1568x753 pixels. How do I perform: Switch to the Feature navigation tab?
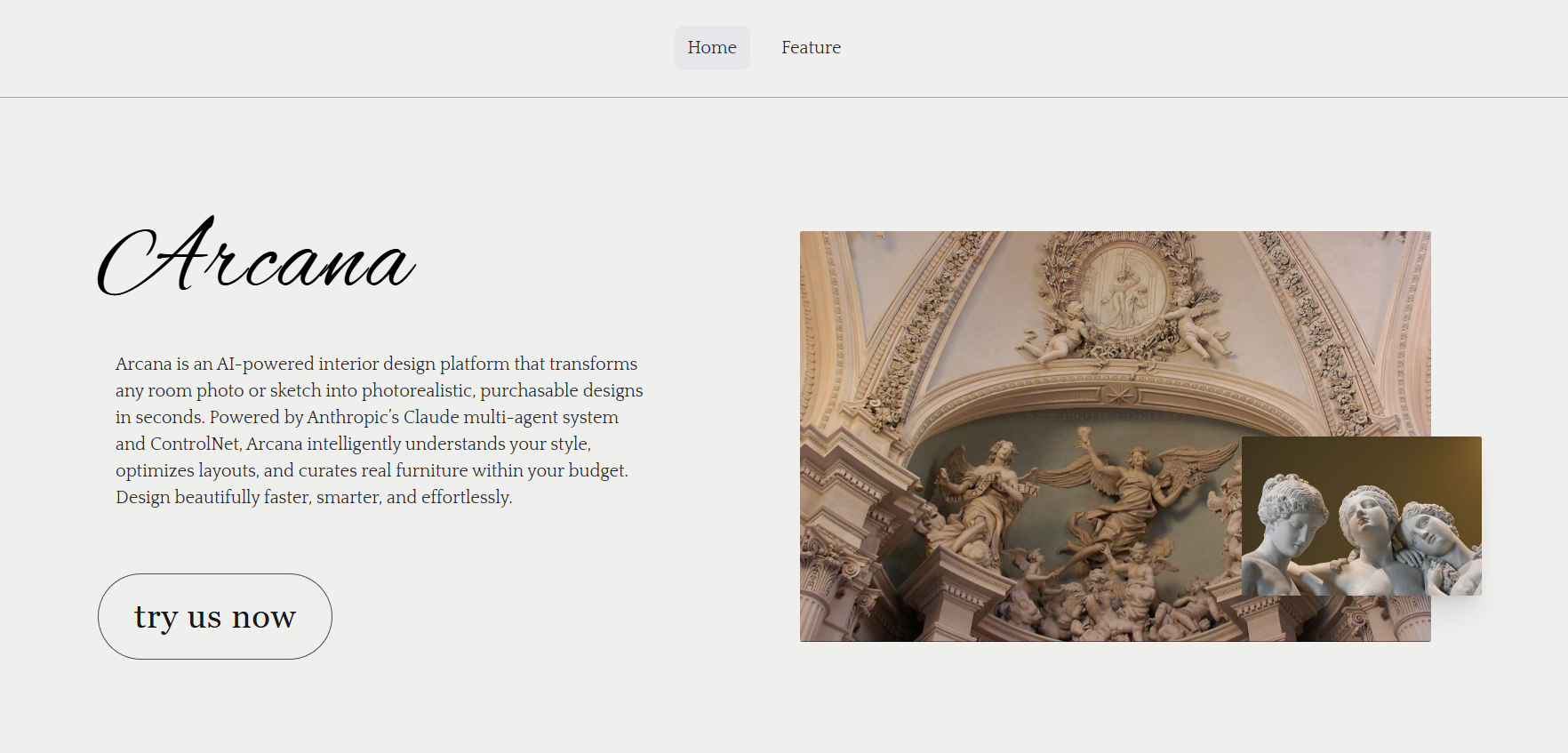(811, 48)
